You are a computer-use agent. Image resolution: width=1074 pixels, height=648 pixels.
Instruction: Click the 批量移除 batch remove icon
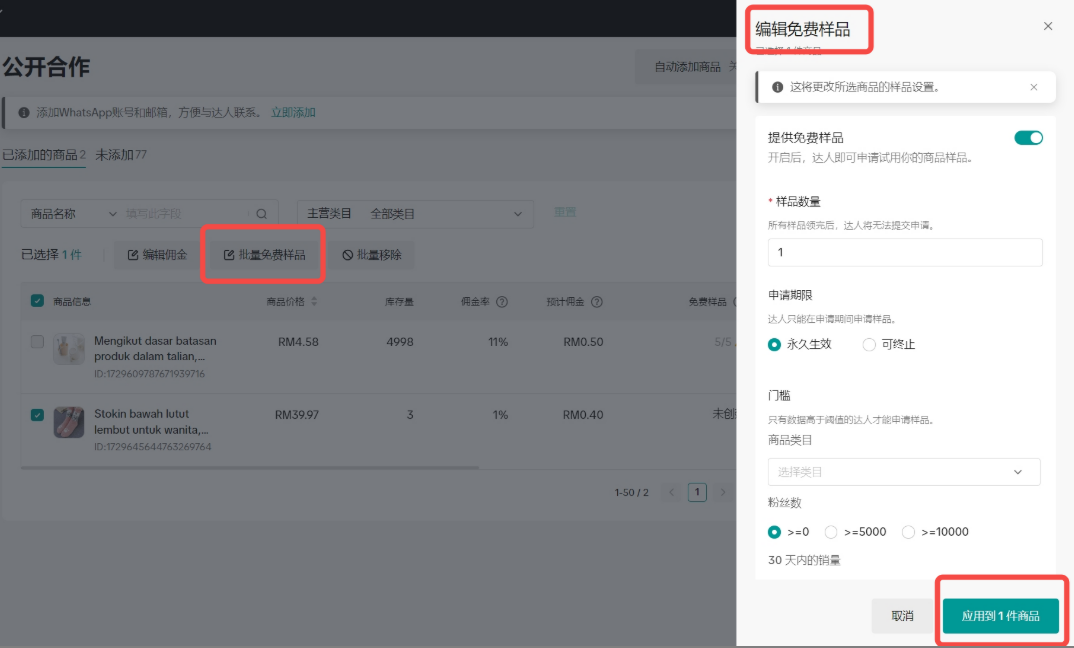coord(346,255)
